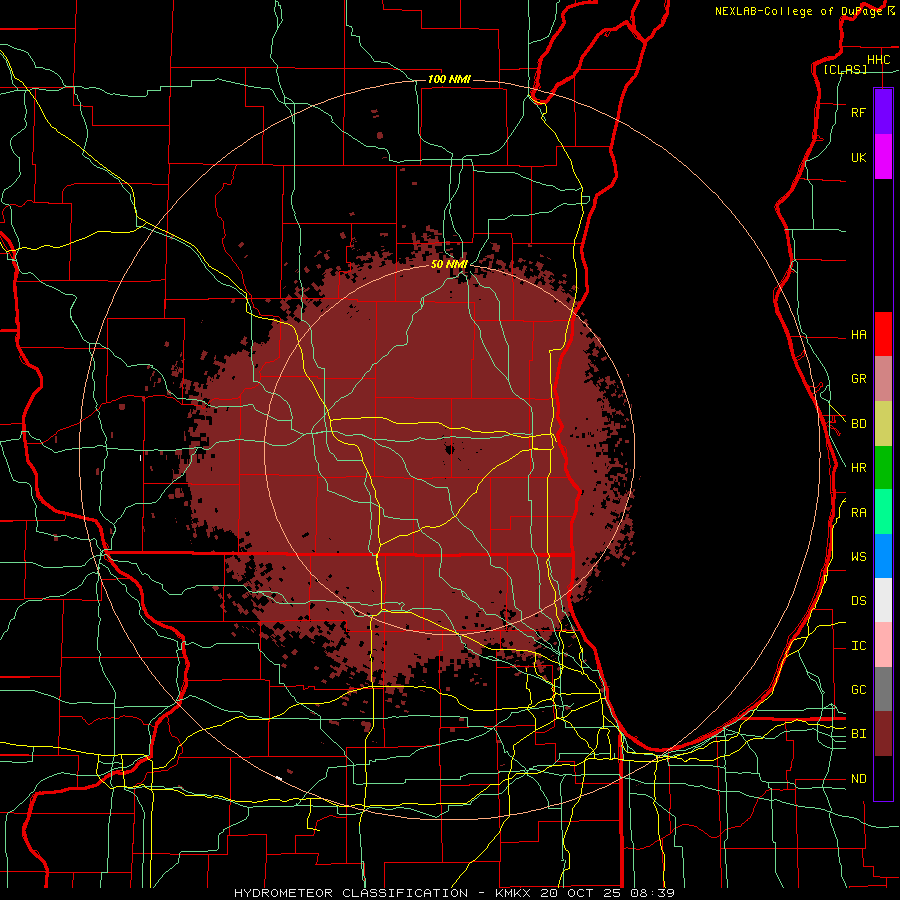Viewport: 900px width, 900px height.
Task: Click the "GR" legend label
Action: pos(858,379)
